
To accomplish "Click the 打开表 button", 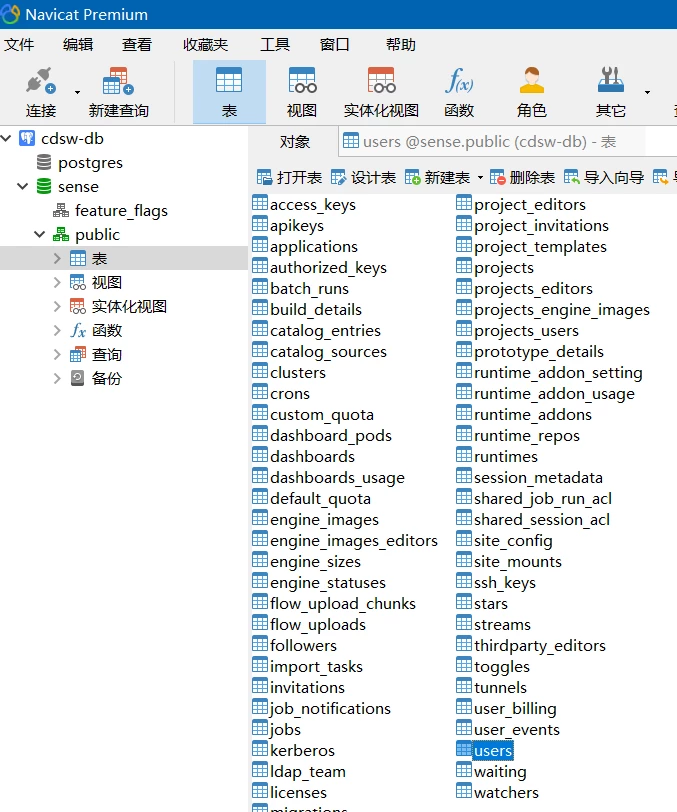I will pos(289,178).
